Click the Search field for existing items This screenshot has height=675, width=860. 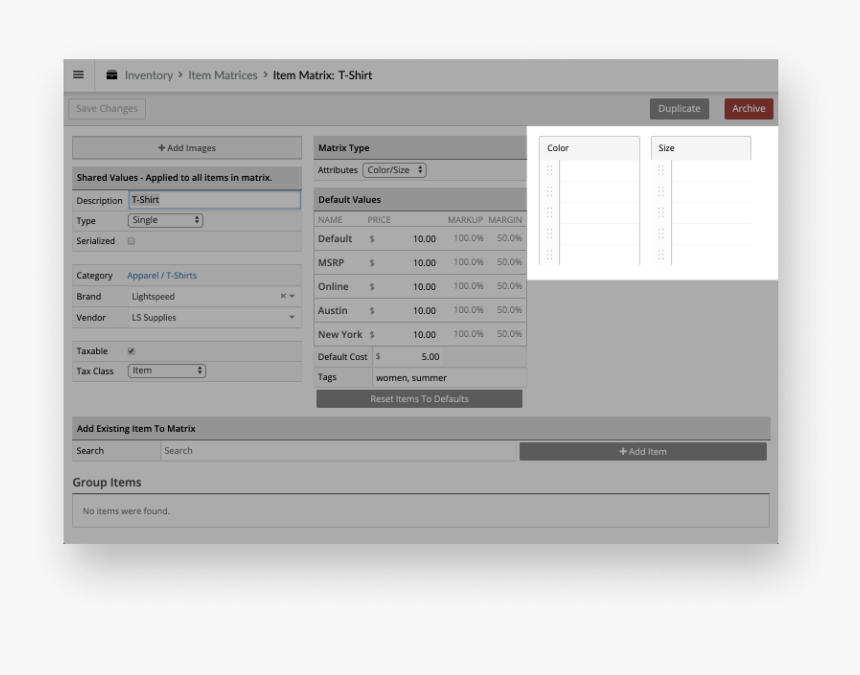tap(338, 451)
